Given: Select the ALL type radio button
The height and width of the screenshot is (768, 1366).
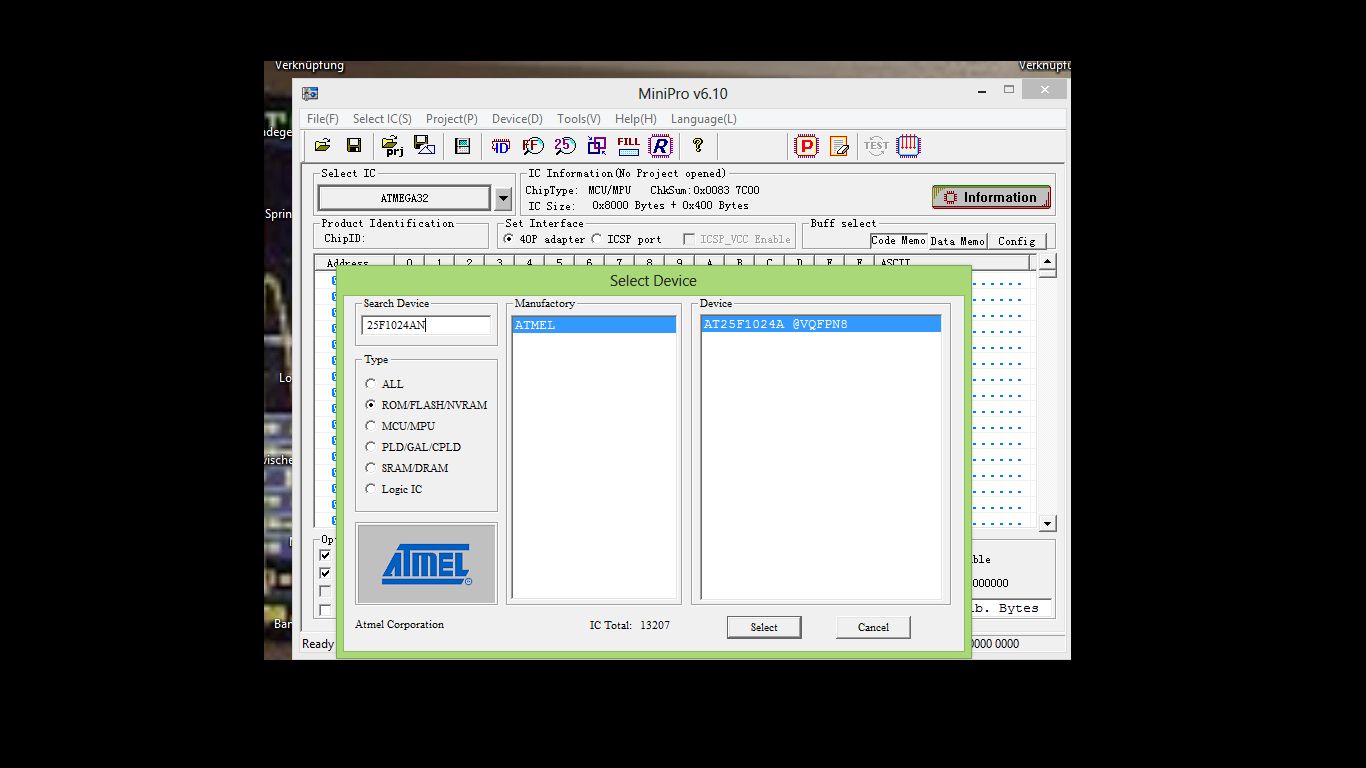Looking at the screenshot, I should [x=371, y=384].
